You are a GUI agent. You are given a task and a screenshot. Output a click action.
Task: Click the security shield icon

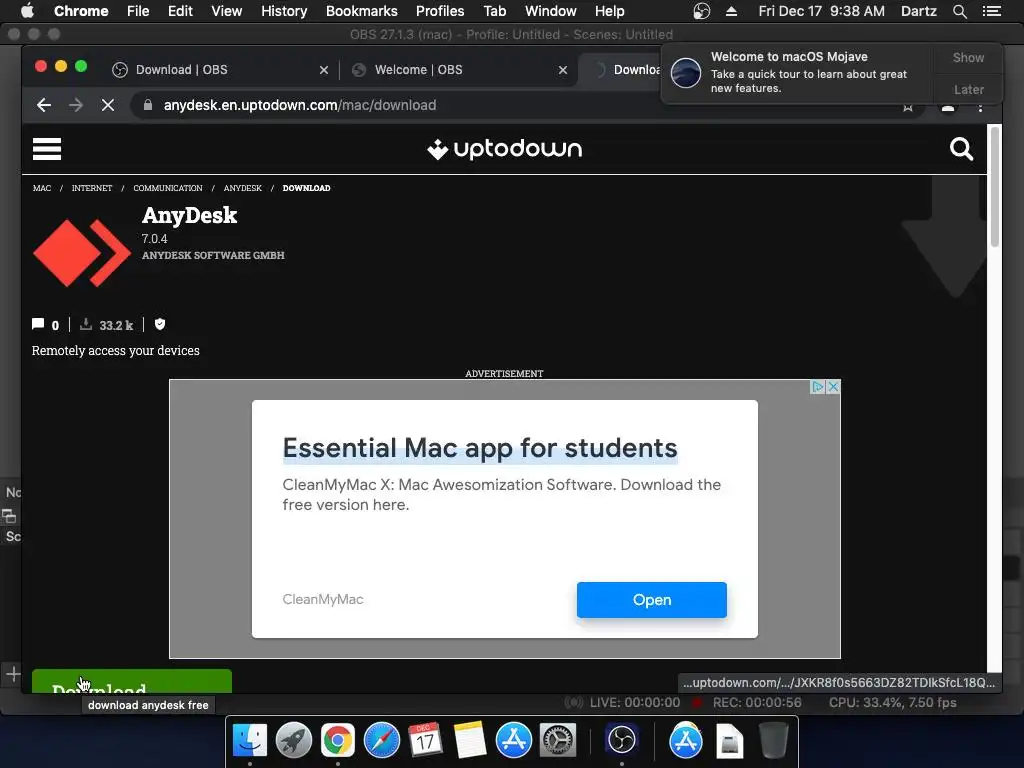click(160, 324)
